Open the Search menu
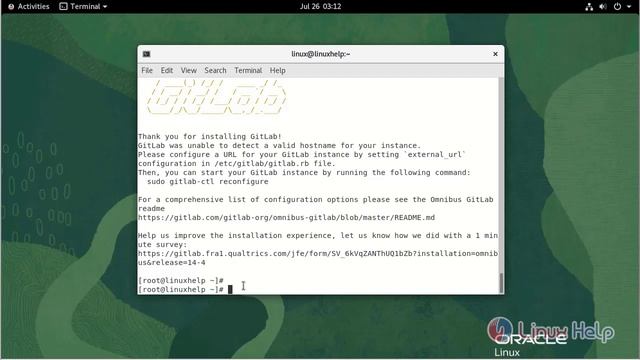The height and width of the screenshot is (360, 640). click(215, 71)
